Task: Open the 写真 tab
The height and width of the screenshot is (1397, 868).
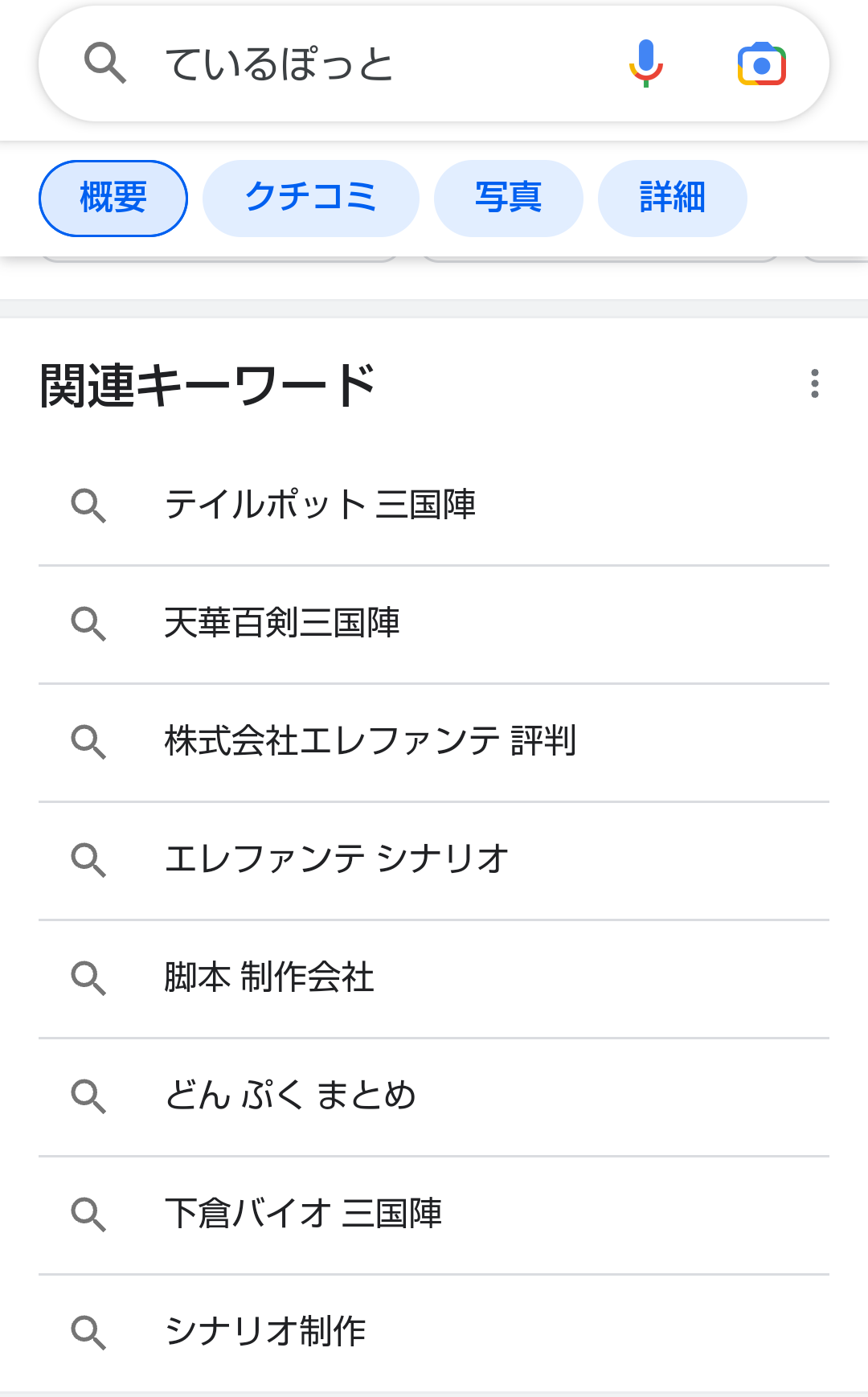Action: pyautogui.click(x=508, y=199)
